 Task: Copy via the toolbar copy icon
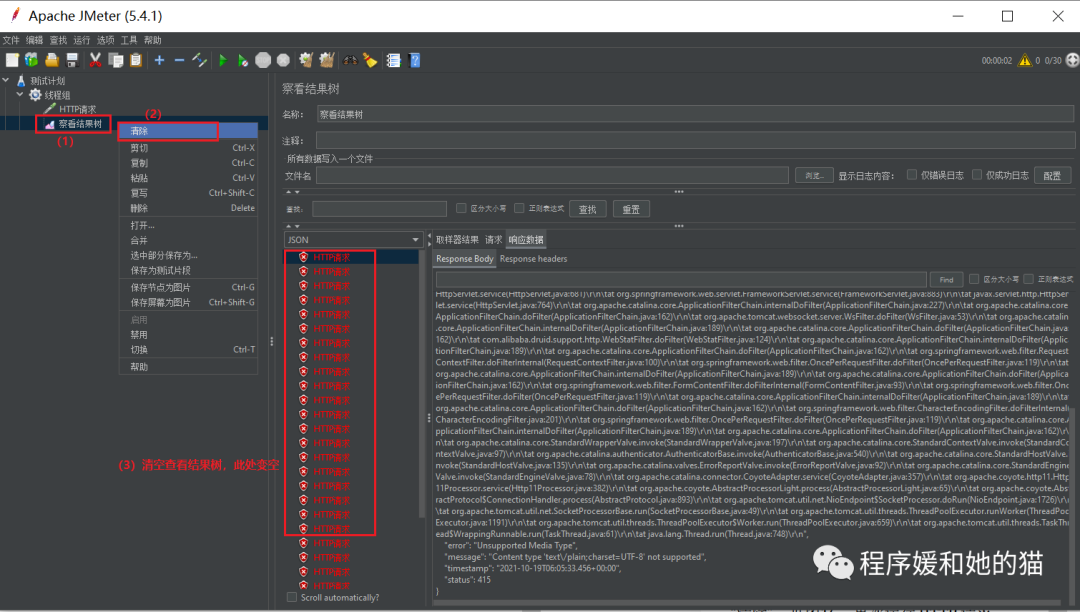(116, 61)
